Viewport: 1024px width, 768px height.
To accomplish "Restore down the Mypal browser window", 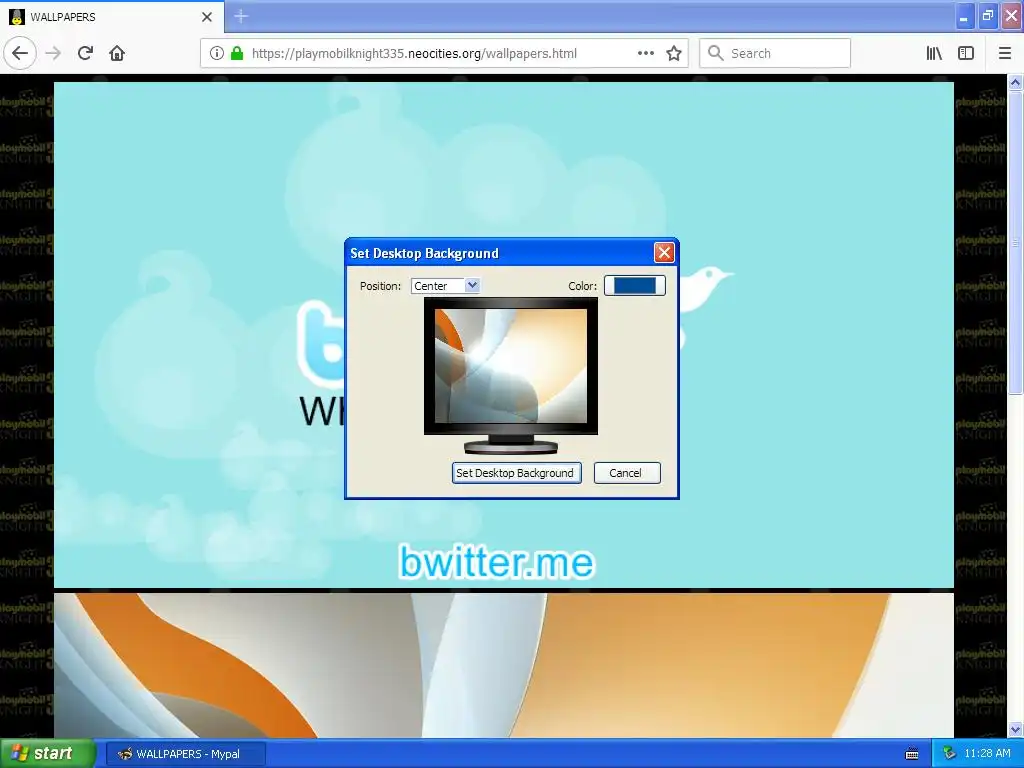I will click(987, 16).
